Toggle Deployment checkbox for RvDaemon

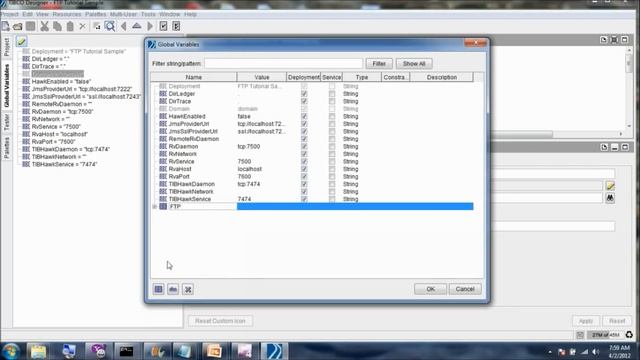(x=304, y=147)
